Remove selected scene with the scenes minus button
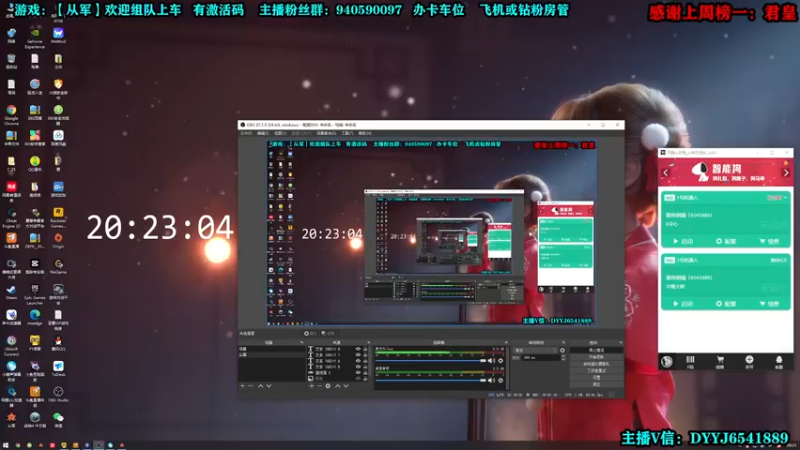 [x=251, y=386]
